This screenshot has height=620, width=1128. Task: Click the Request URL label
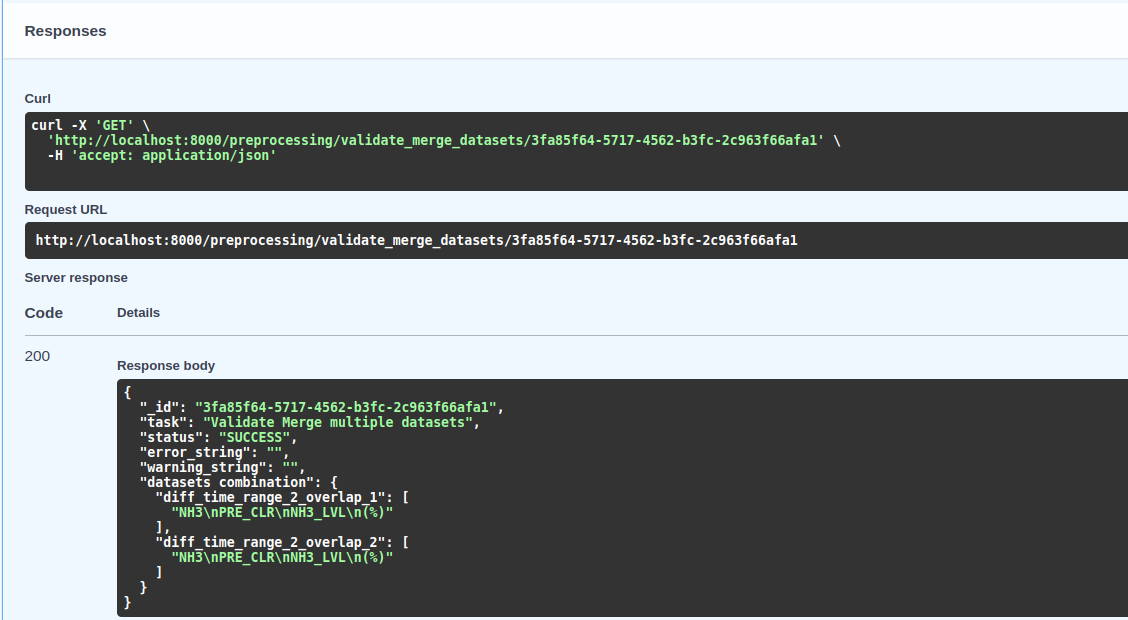(x=66, y=210)
